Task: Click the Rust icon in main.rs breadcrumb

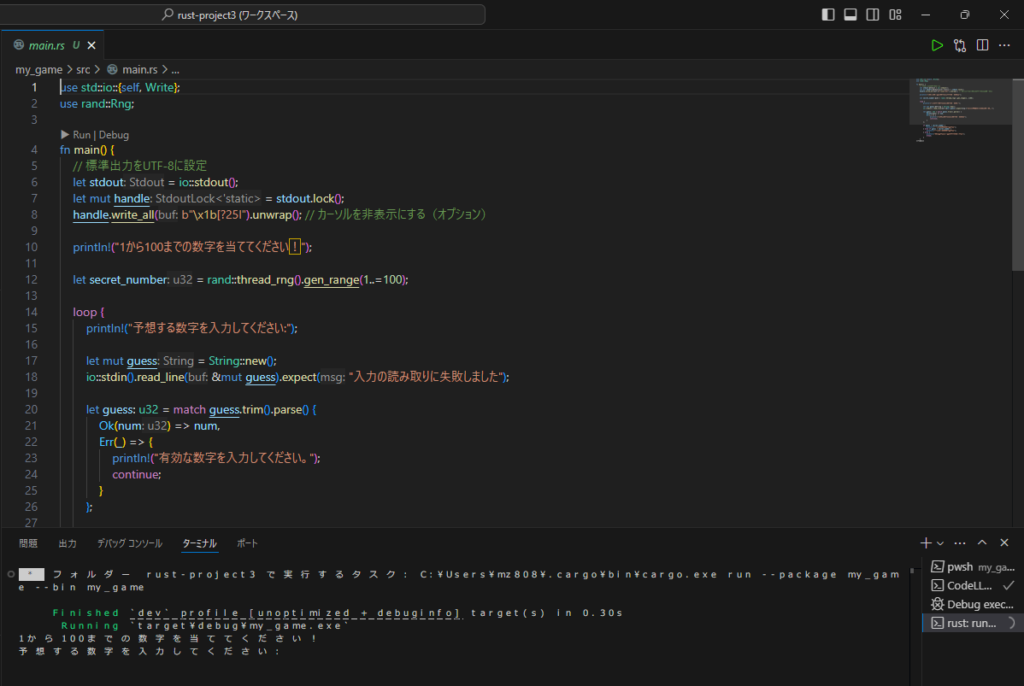Action: click(x=112, y=69)
